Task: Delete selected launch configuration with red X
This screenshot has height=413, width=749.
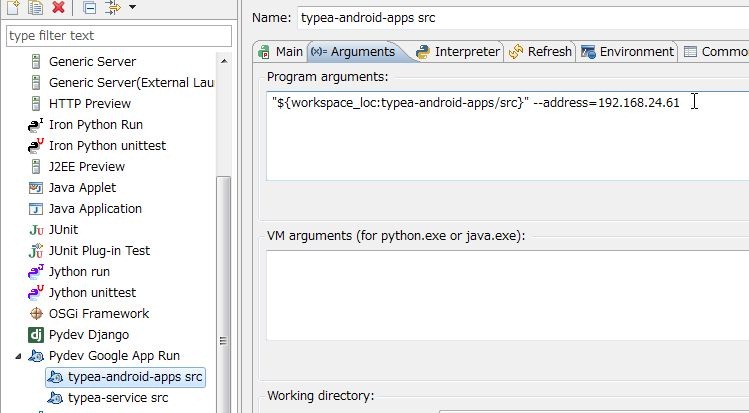Action: (58, 8)
